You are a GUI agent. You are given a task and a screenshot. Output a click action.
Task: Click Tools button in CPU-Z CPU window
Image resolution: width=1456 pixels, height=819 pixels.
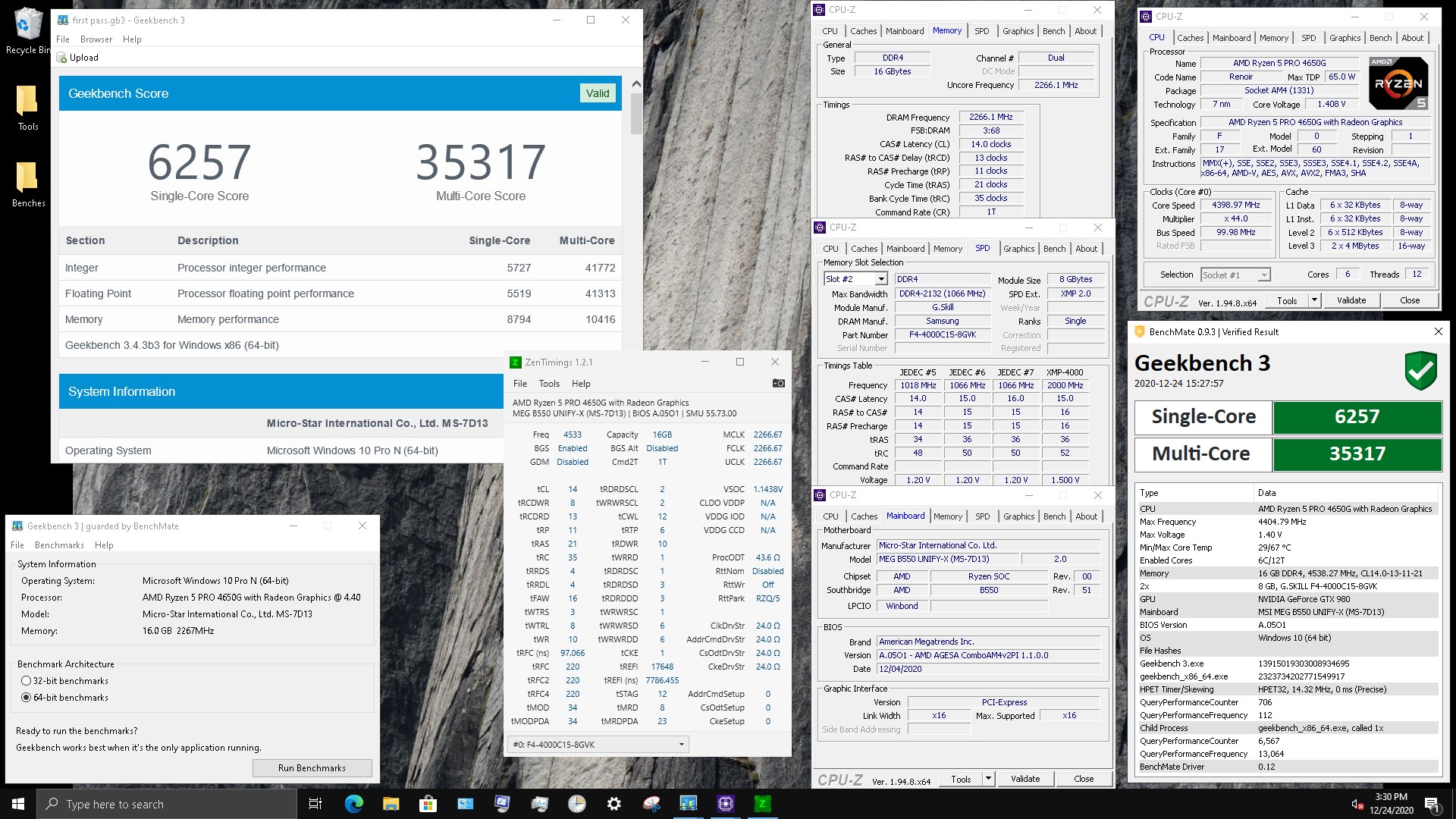click(1287, 300)
